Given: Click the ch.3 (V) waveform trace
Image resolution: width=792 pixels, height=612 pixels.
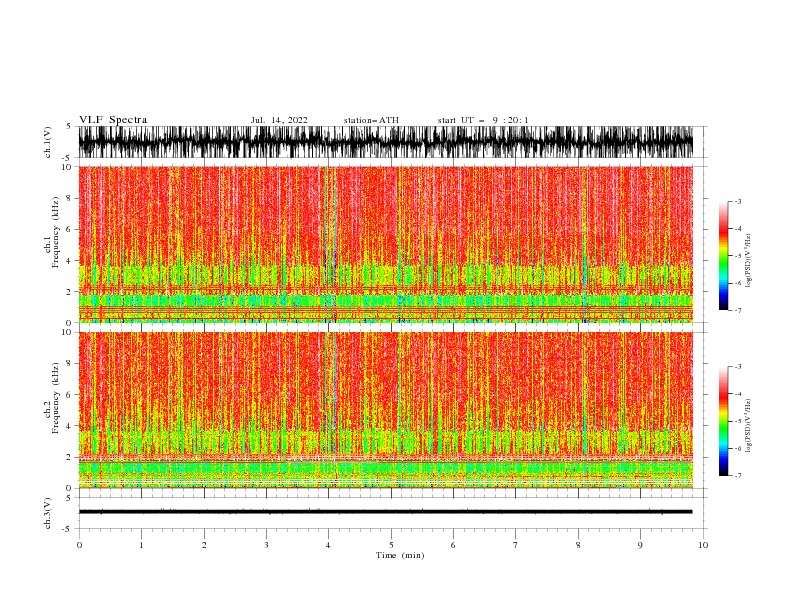Looking at the screenshot, I should tap(386, 512).
